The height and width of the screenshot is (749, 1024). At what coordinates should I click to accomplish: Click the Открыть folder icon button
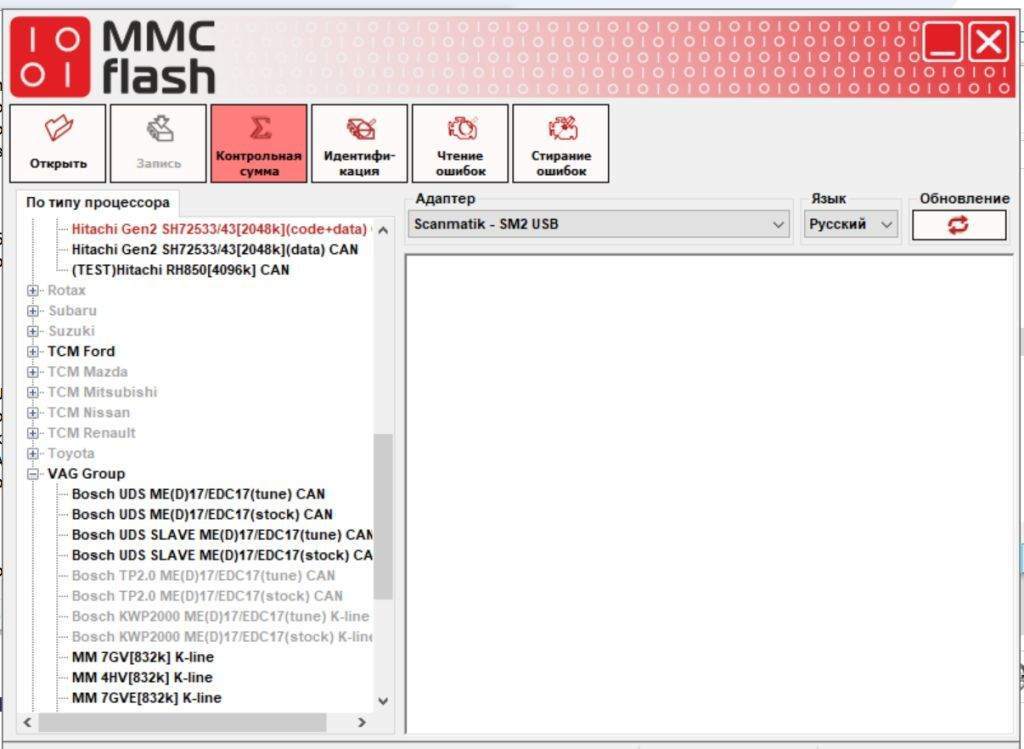pos(57,143)
